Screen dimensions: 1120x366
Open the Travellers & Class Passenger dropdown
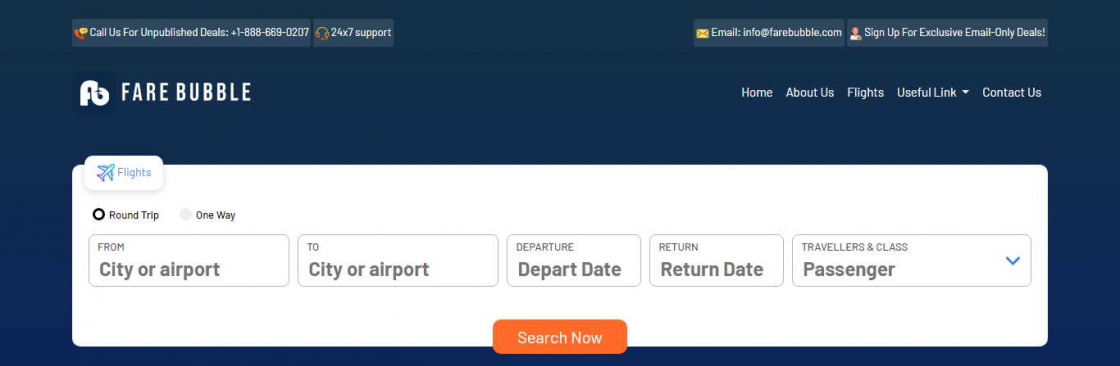pyautogui.click(x=911, y=261)
